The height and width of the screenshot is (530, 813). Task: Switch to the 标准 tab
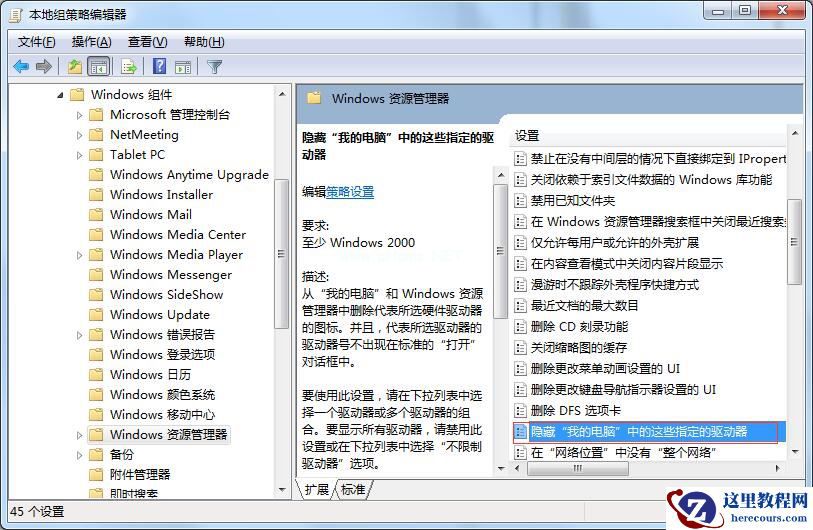[x=353, y=489]
